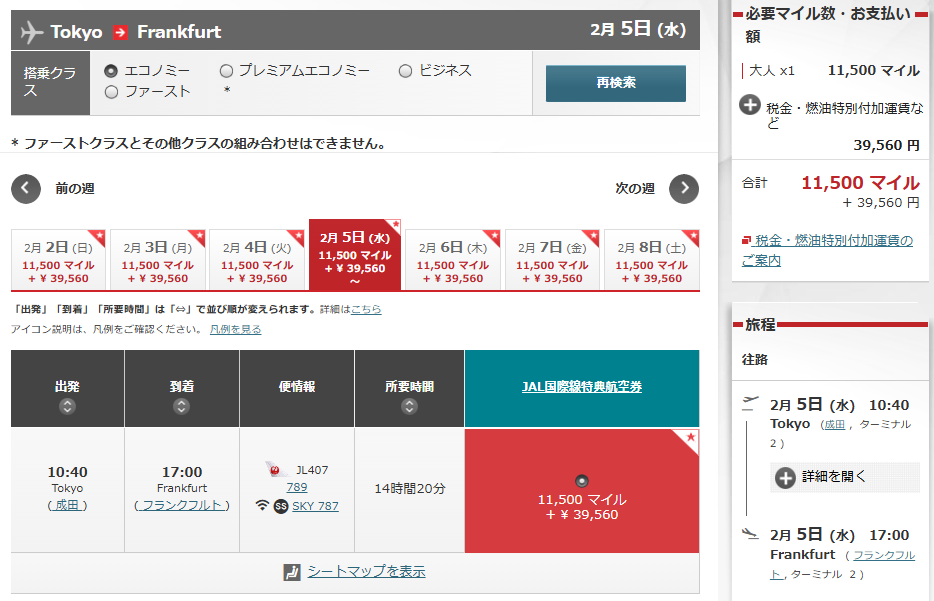Select the プレミアムエコノミー radio button
The height and width of the screenshot is (601, 934).
click(x=226, y=71)
